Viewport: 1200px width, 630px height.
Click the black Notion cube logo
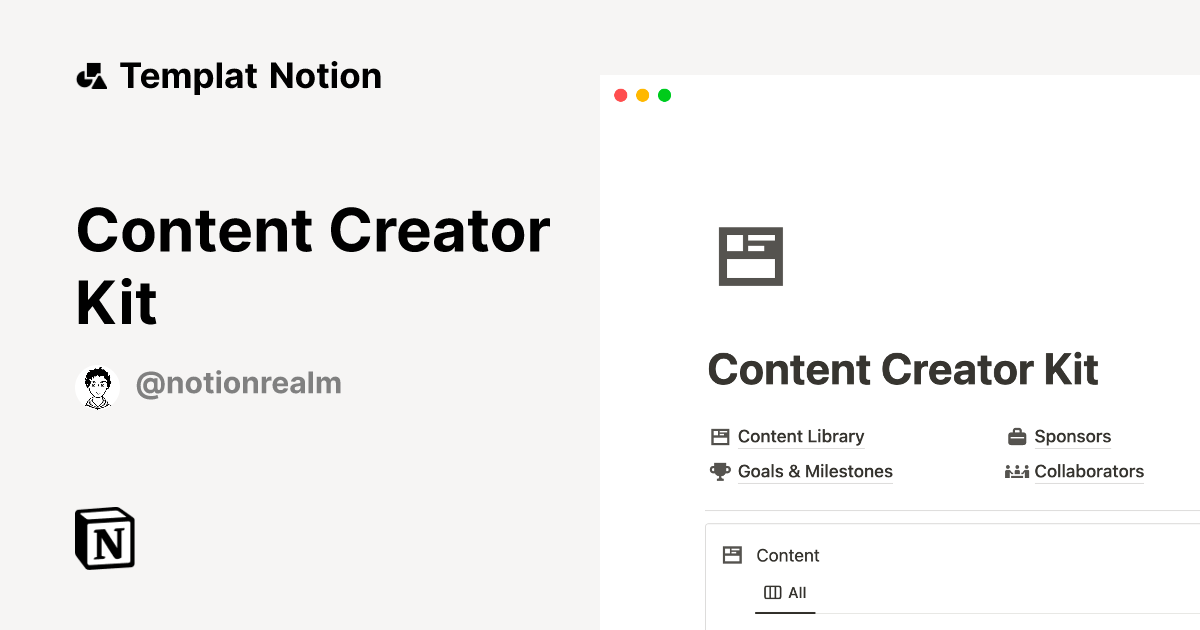click(105, 538)
